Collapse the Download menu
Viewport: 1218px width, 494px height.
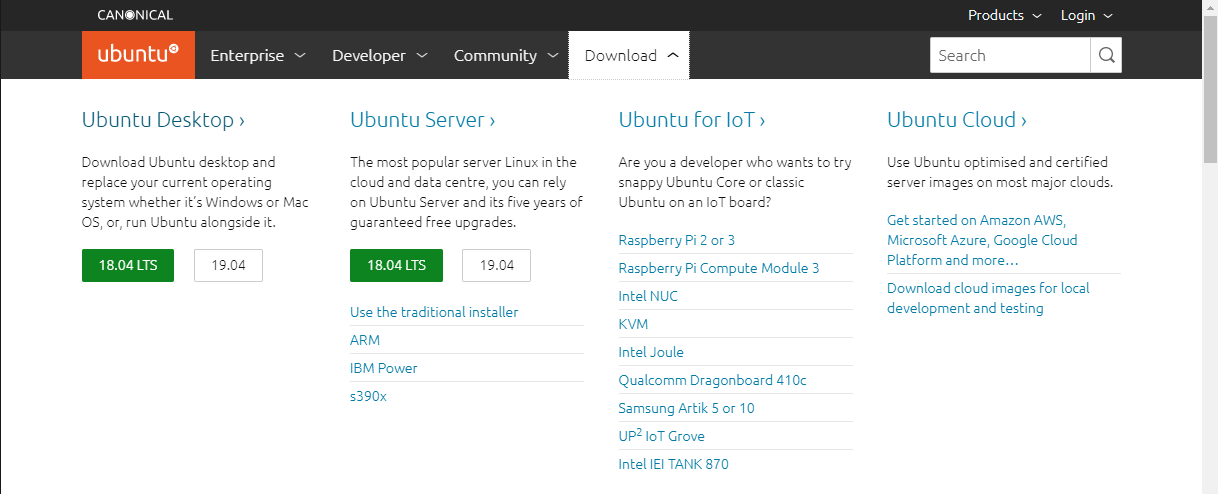point(629,55)
